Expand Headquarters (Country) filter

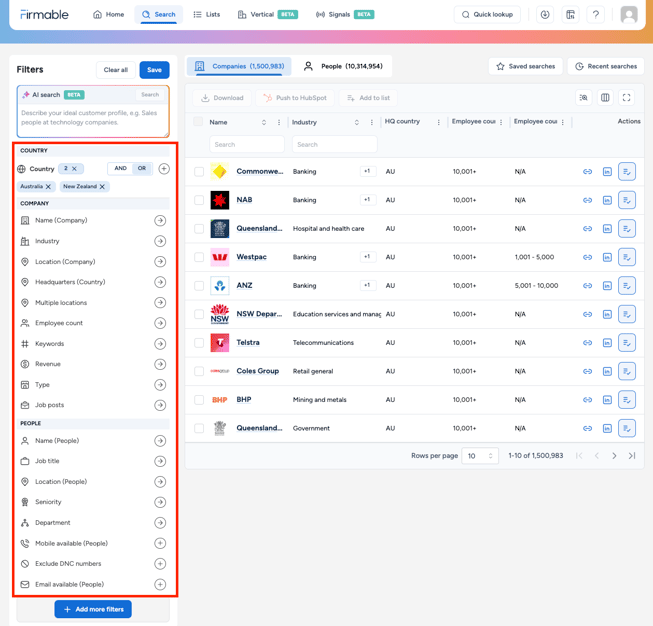pyautogui.click(x=160, y=282)
